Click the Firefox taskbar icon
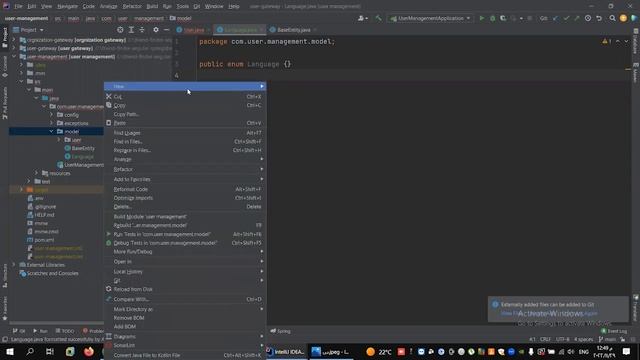 [89, 351]
